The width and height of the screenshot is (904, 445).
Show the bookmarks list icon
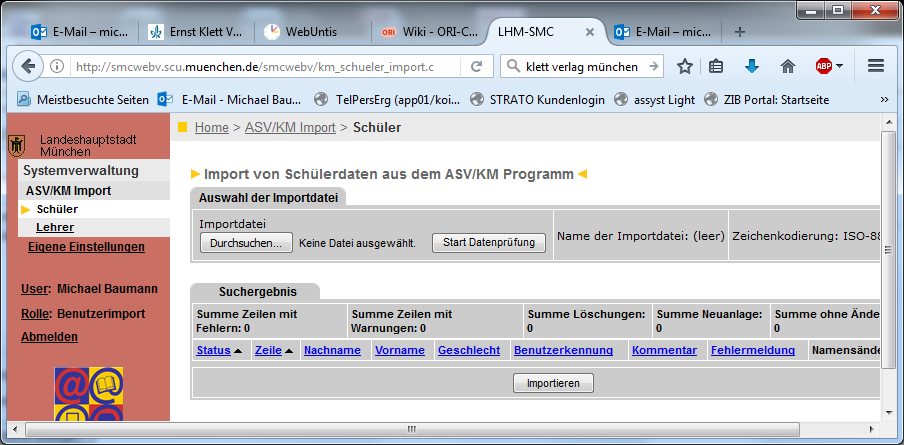pos(716,67)
